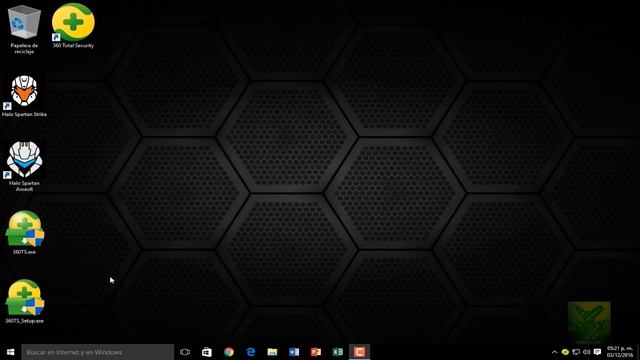Viewport: 640px width, 360px height.
Task: Open File Explorer from the taskbar
Action: [272, 352]
